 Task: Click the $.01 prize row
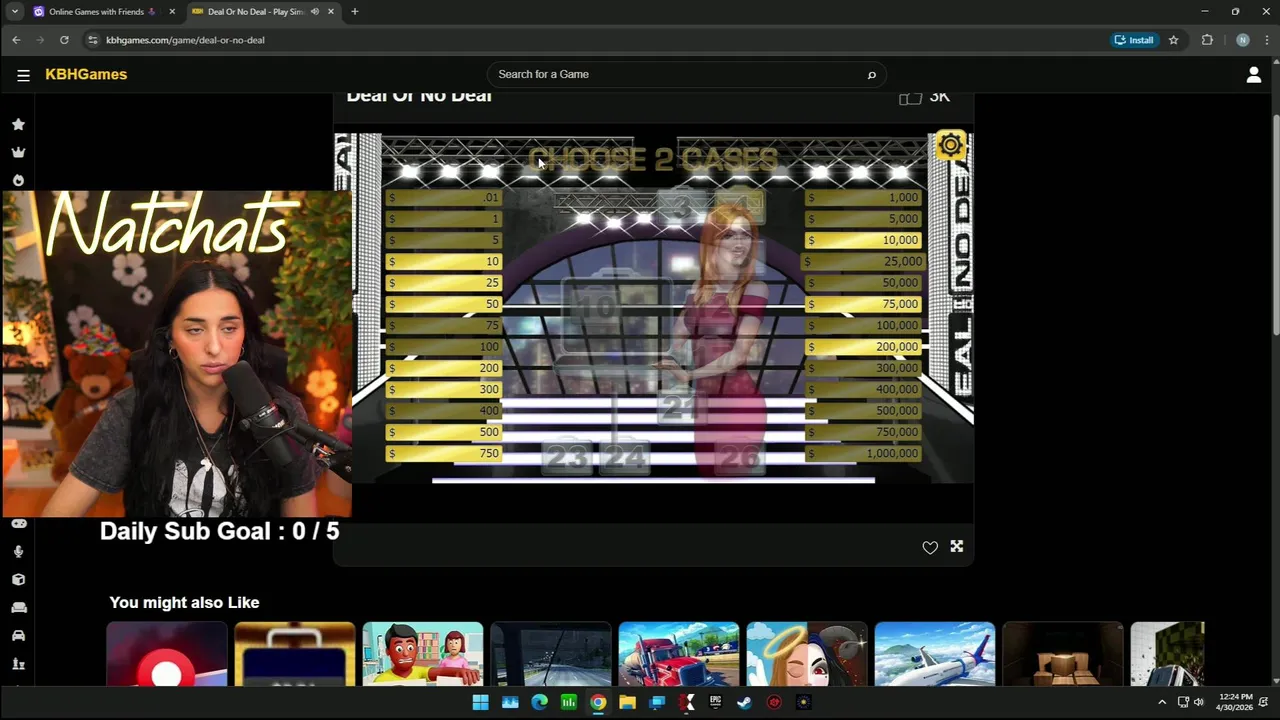click(443, 198)
